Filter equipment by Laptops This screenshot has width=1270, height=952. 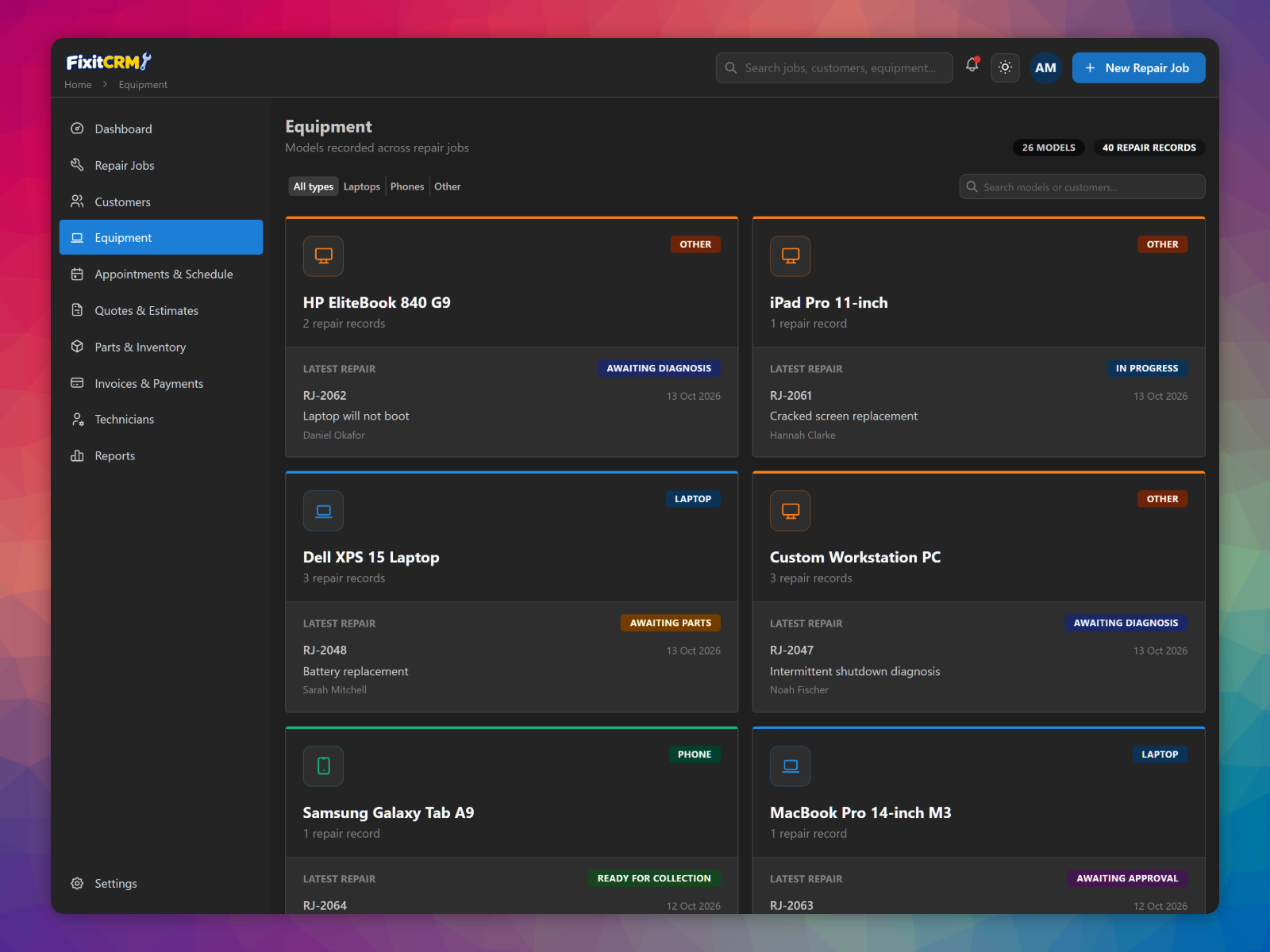click(x=362, y=186)
